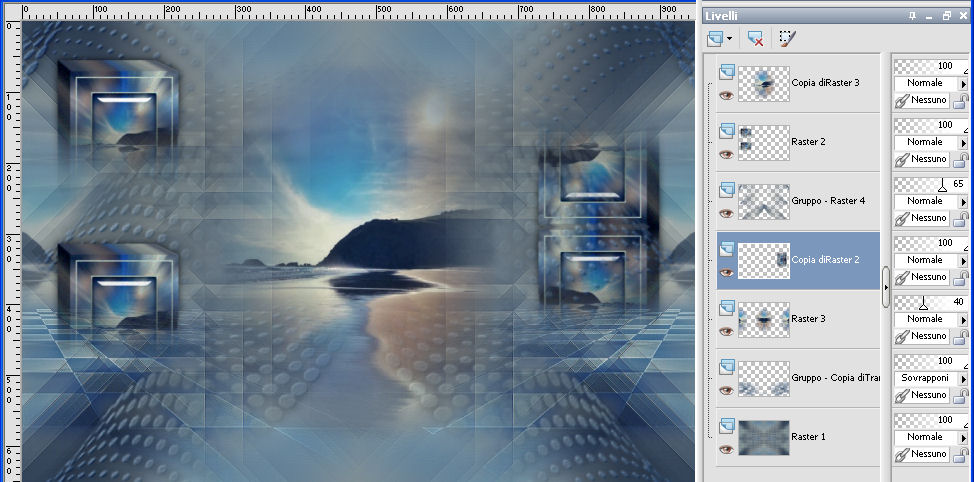Viewport: 974px width, 482px height.
Task: Click the Nessuno link toggle for Gruppo - Copia diTrama
Action: click(x=922, y=395)
